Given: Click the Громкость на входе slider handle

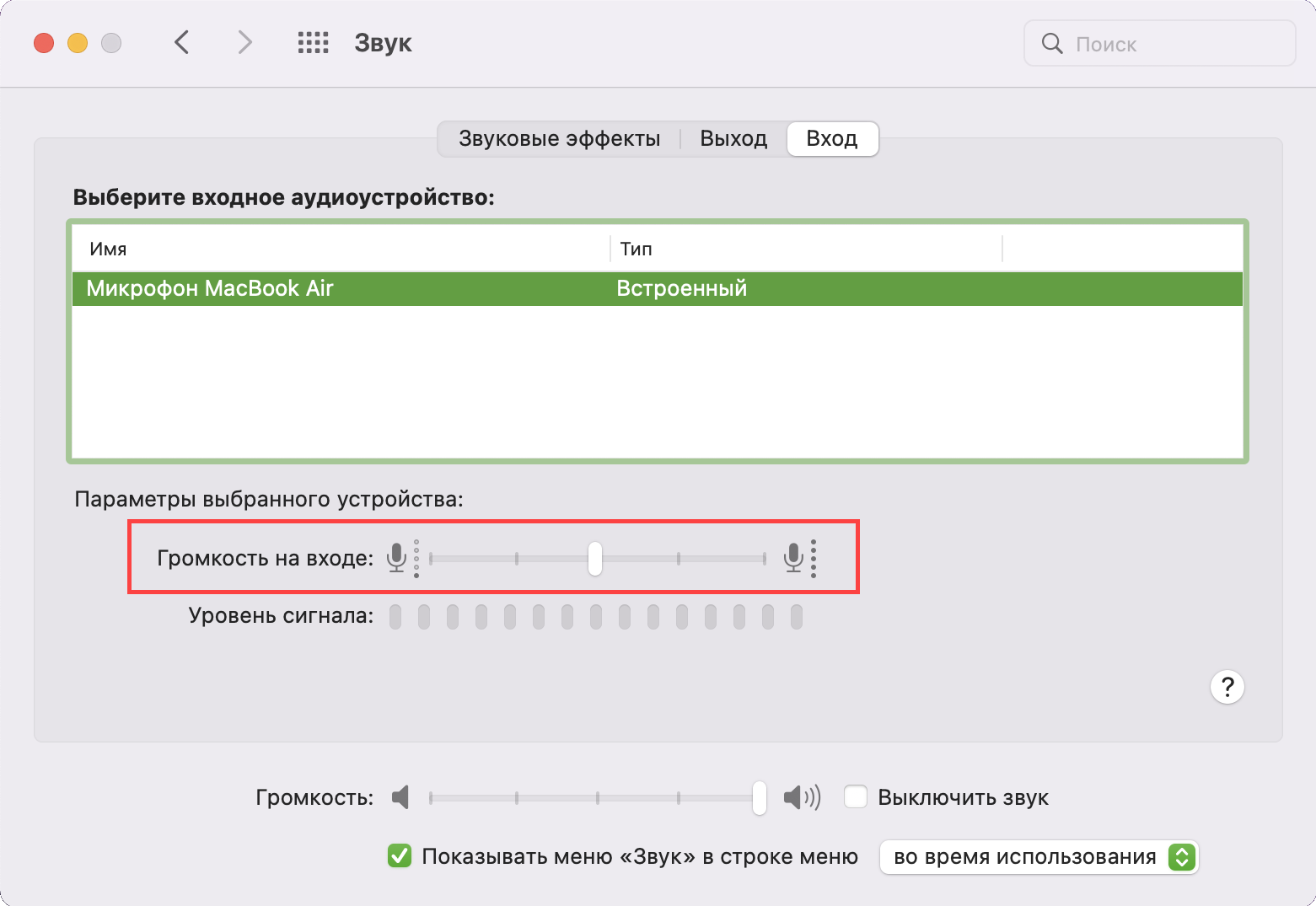Looking at the screenshot, I should 595,558.
